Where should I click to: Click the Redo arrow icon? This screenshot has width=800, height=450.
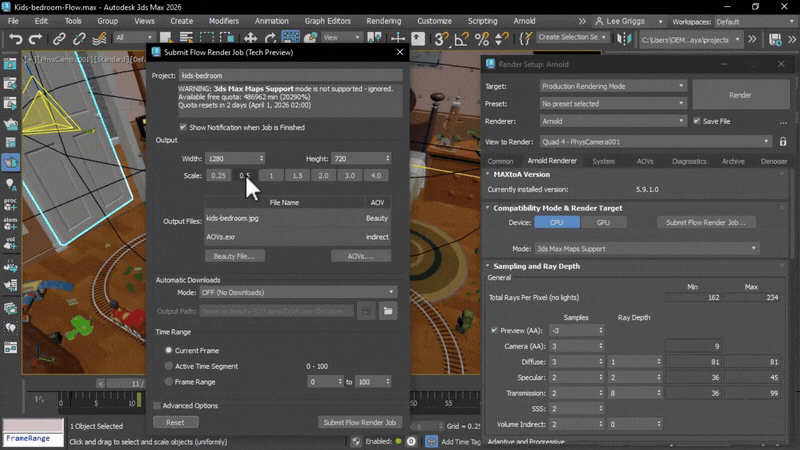point(35,39)
